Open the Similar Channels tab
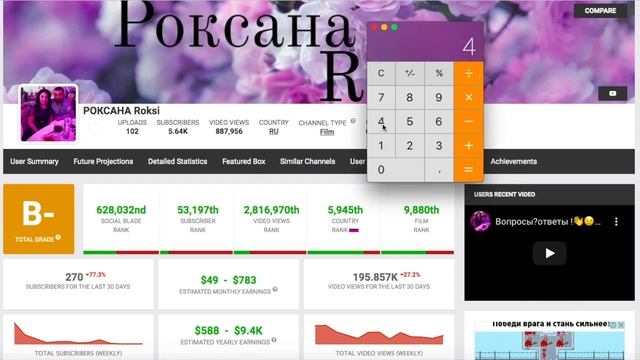640x360 pixels. point(307,161)
